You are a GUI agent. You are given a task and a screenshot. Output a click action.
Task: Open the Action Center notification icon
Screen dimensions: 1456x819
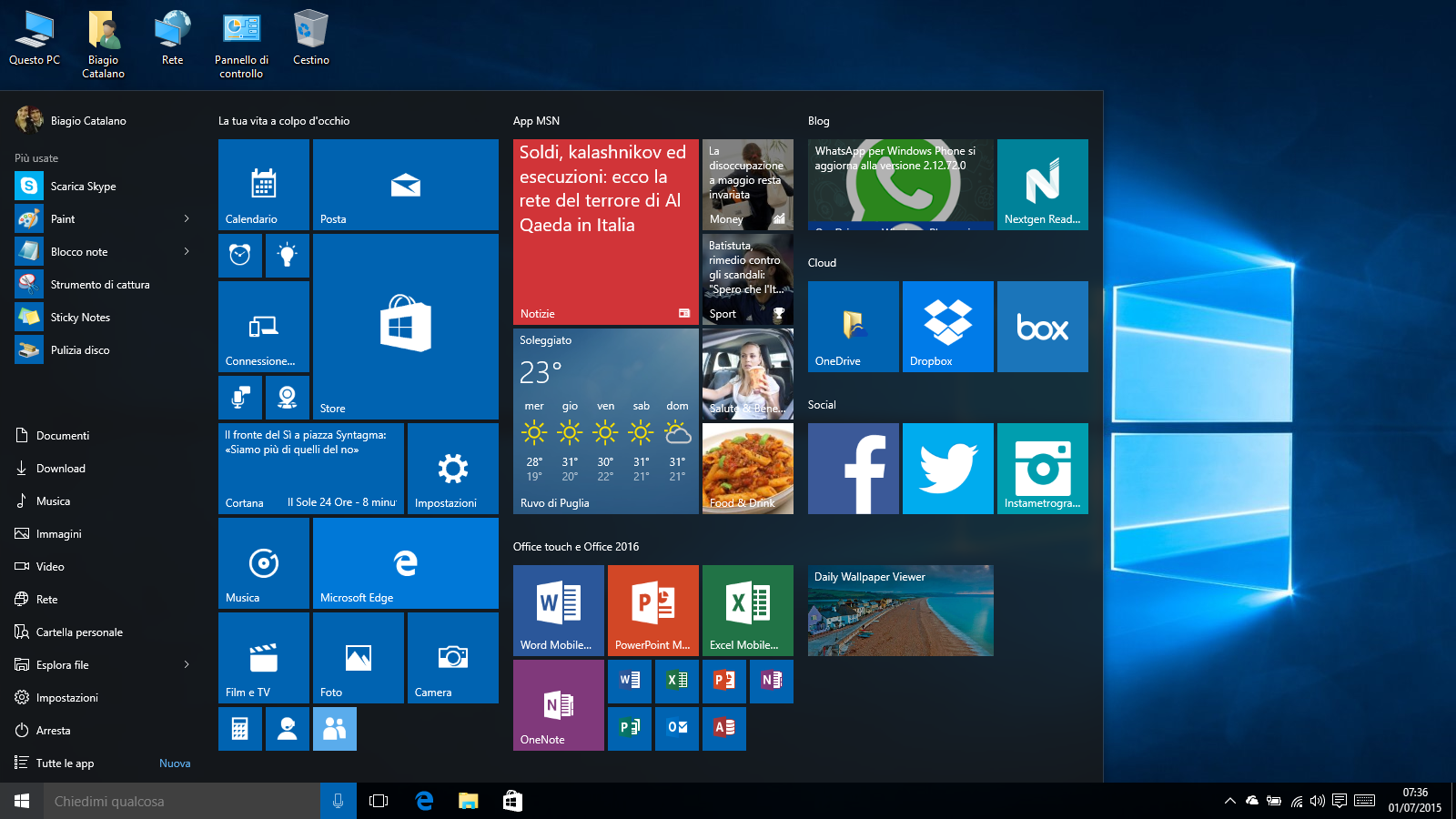tap(1340, 801)
